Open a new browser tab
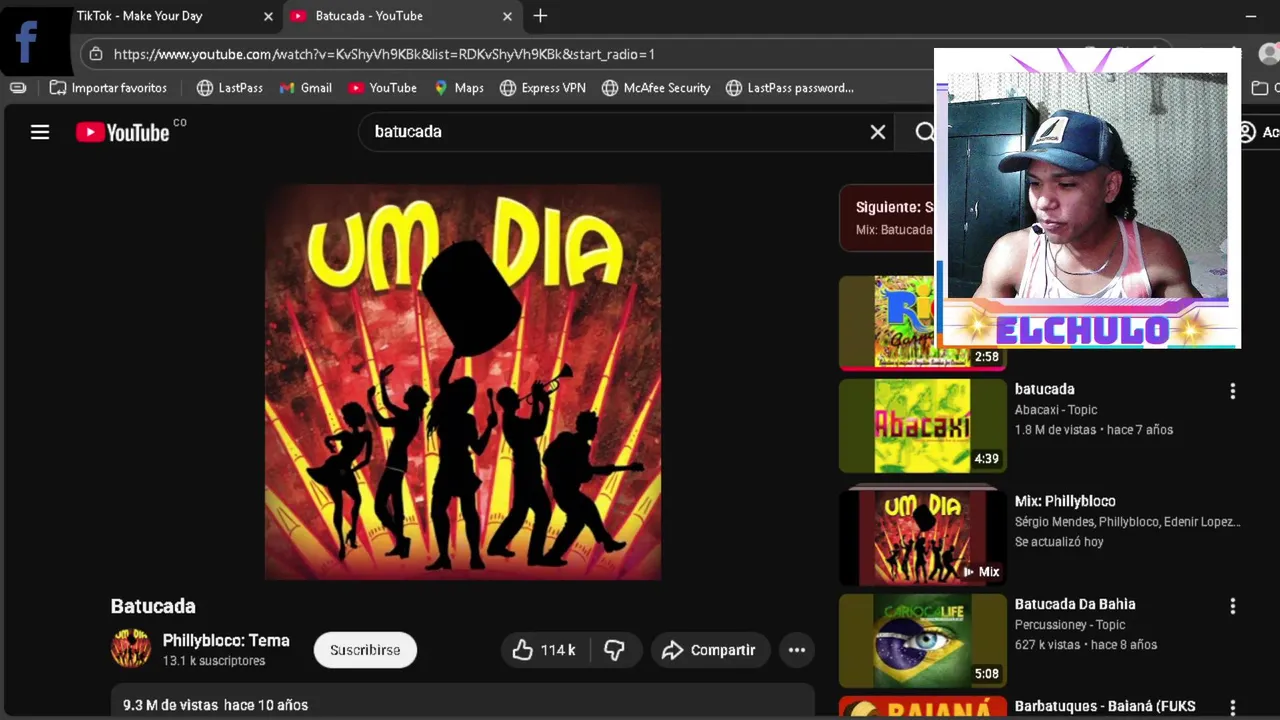Viewport: 1280px width, 720px height. point(540,16)
